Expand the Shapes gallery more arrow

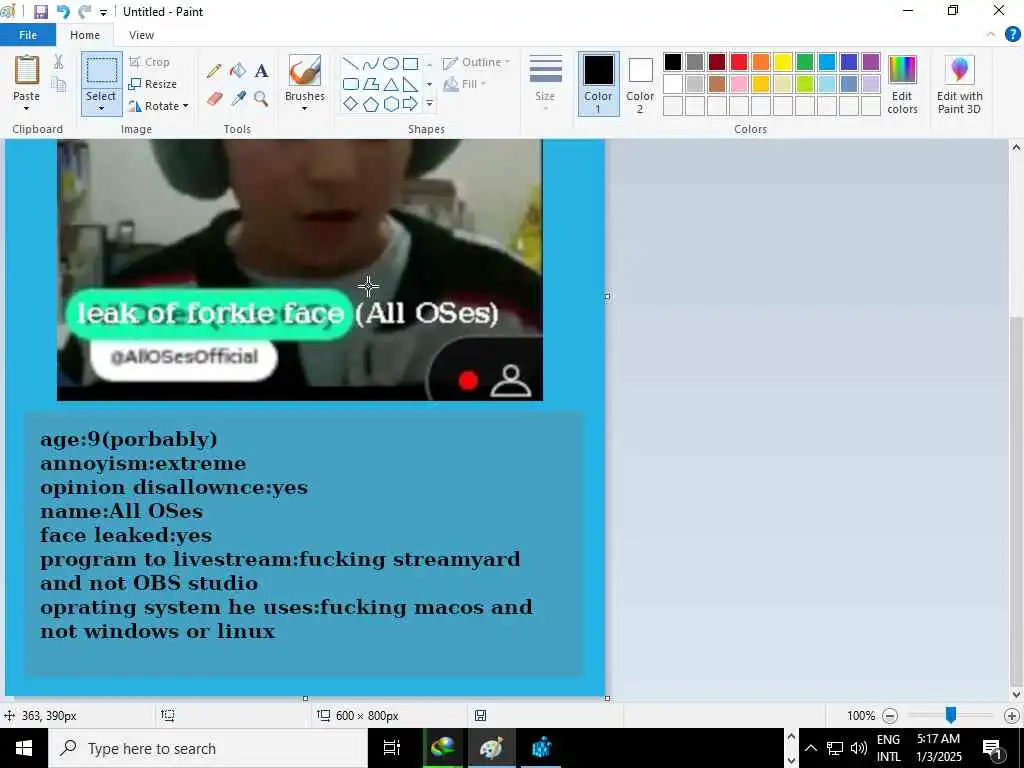pos(429,104)
